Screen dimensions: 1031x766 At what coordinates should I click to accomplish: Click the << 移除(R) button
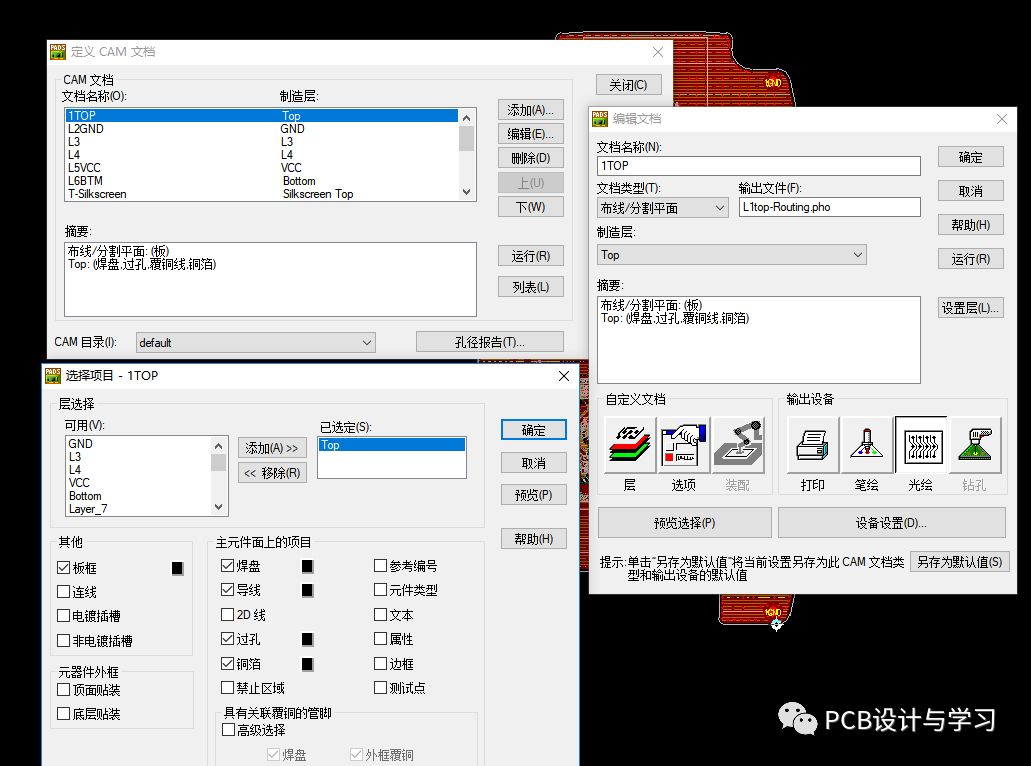272,473
